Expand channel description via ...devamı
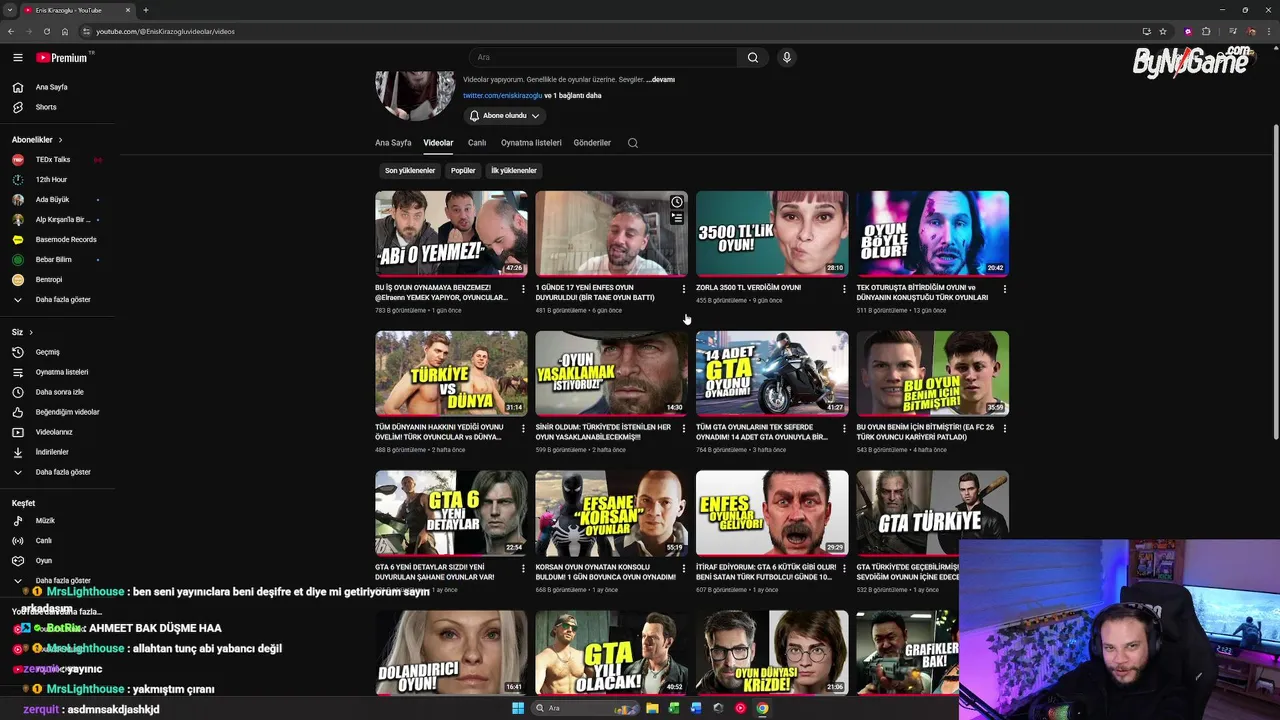 (x=661, y=79)
